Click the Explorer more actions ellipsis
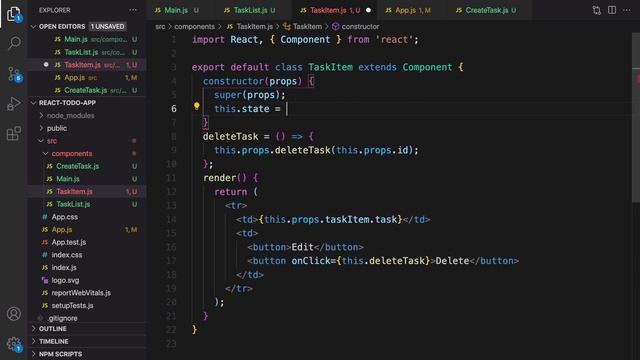The image size is (640, 360). tap(133, 10)
